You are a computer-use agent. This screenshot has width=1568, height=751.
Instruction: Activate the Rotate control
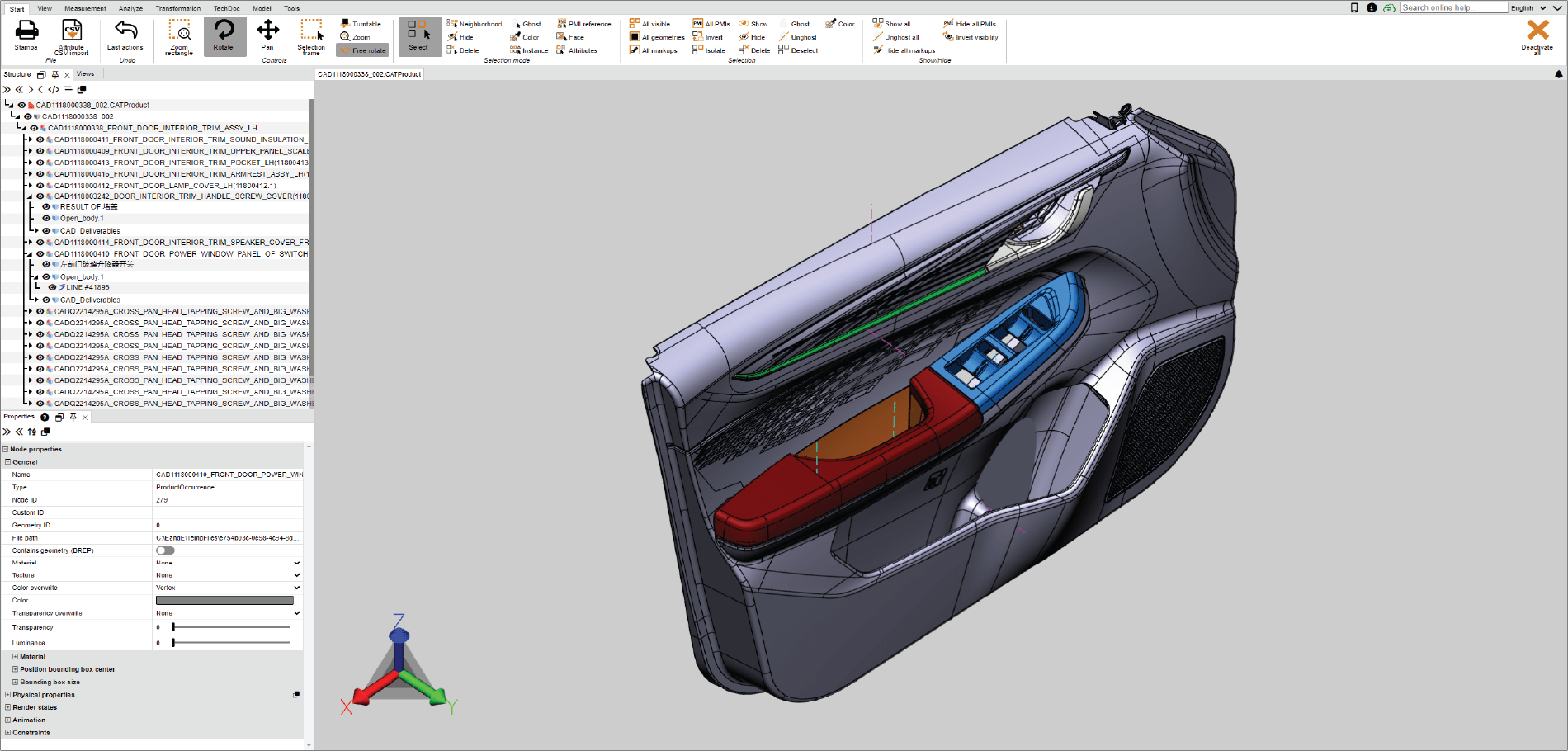click(x=224, y=31)
